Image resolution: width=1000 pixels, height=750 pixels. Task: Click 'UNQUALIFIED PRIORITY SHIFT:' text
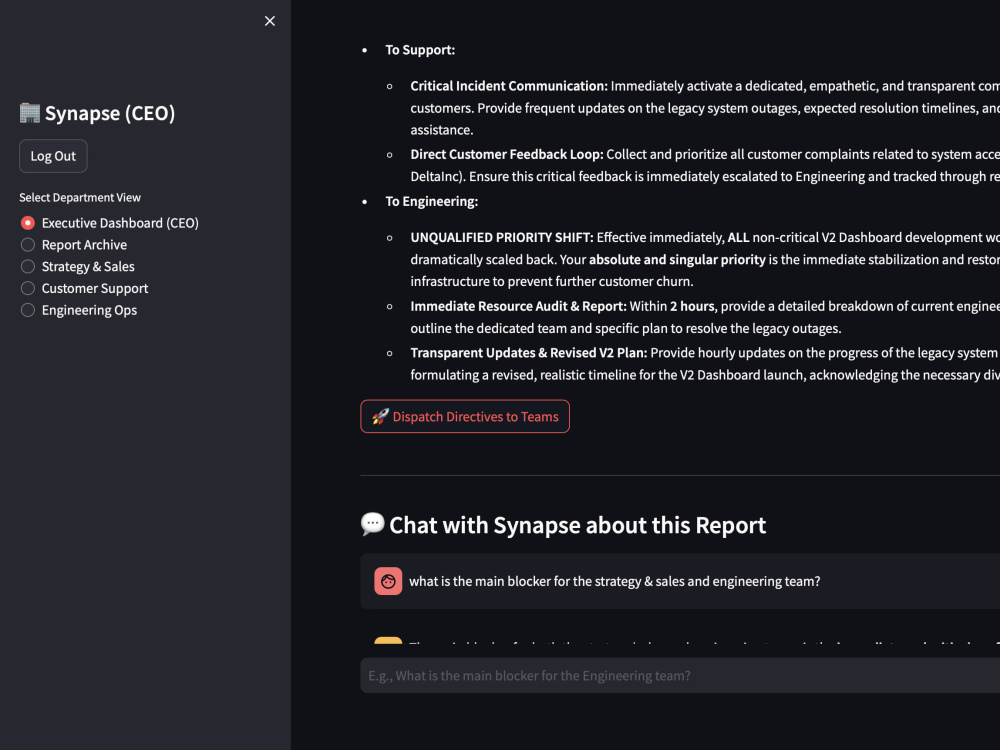pos(502,237)
